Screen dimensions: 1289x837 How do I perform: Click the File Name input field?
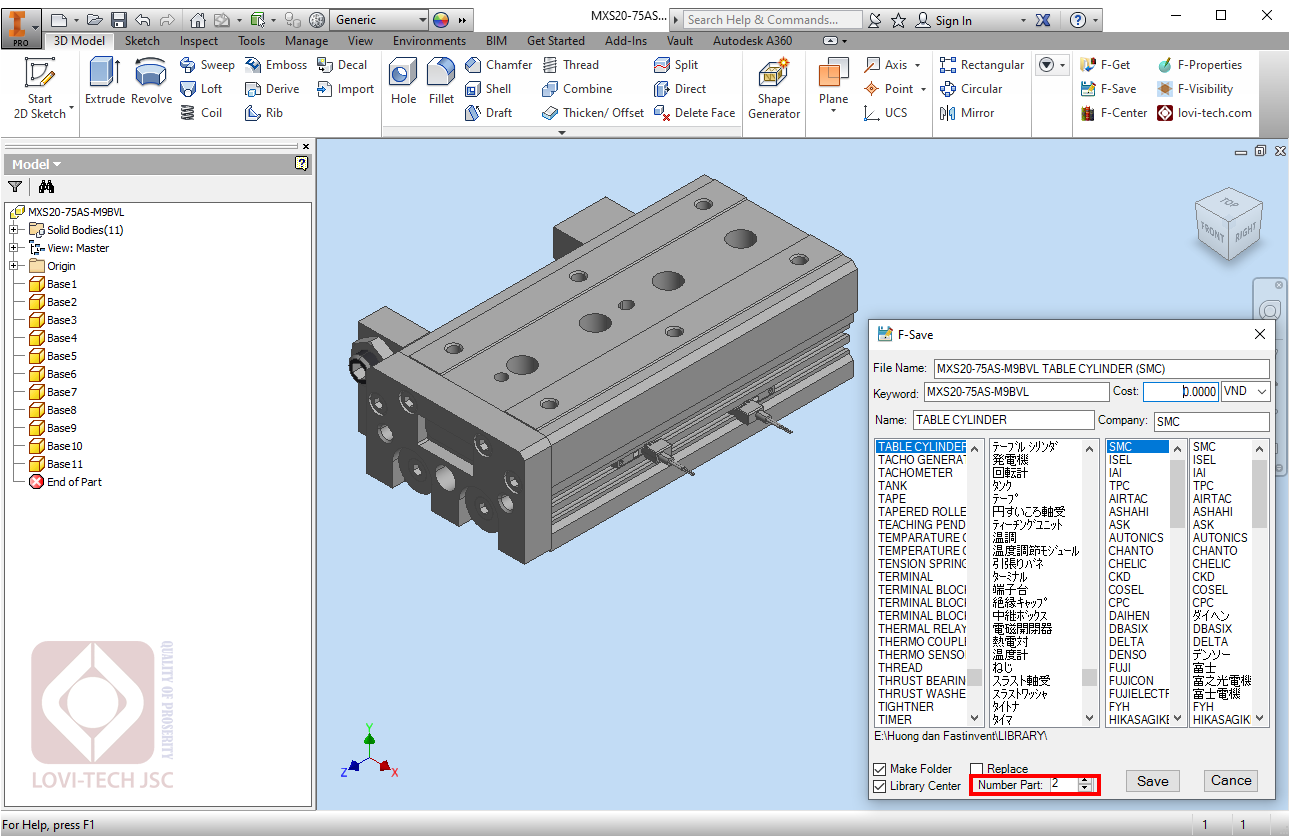click(x=1100, y=369)
